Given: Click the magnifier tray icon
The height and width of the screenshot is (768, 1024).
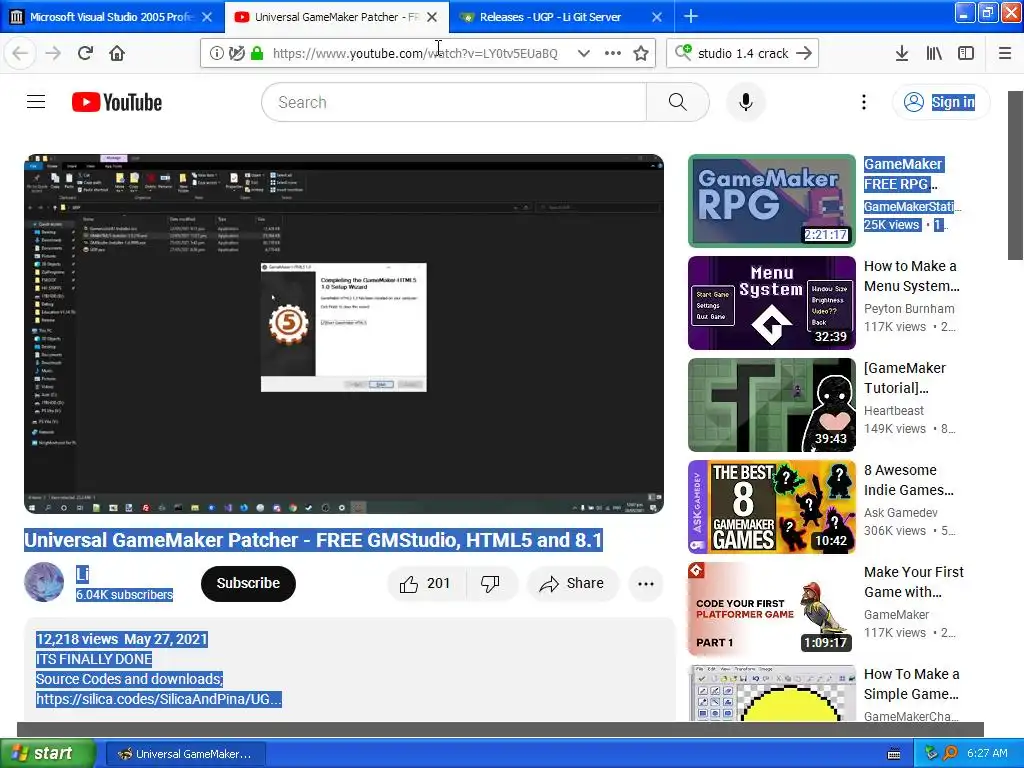Looking at the screenshot, I should click(x=950, y=754).
